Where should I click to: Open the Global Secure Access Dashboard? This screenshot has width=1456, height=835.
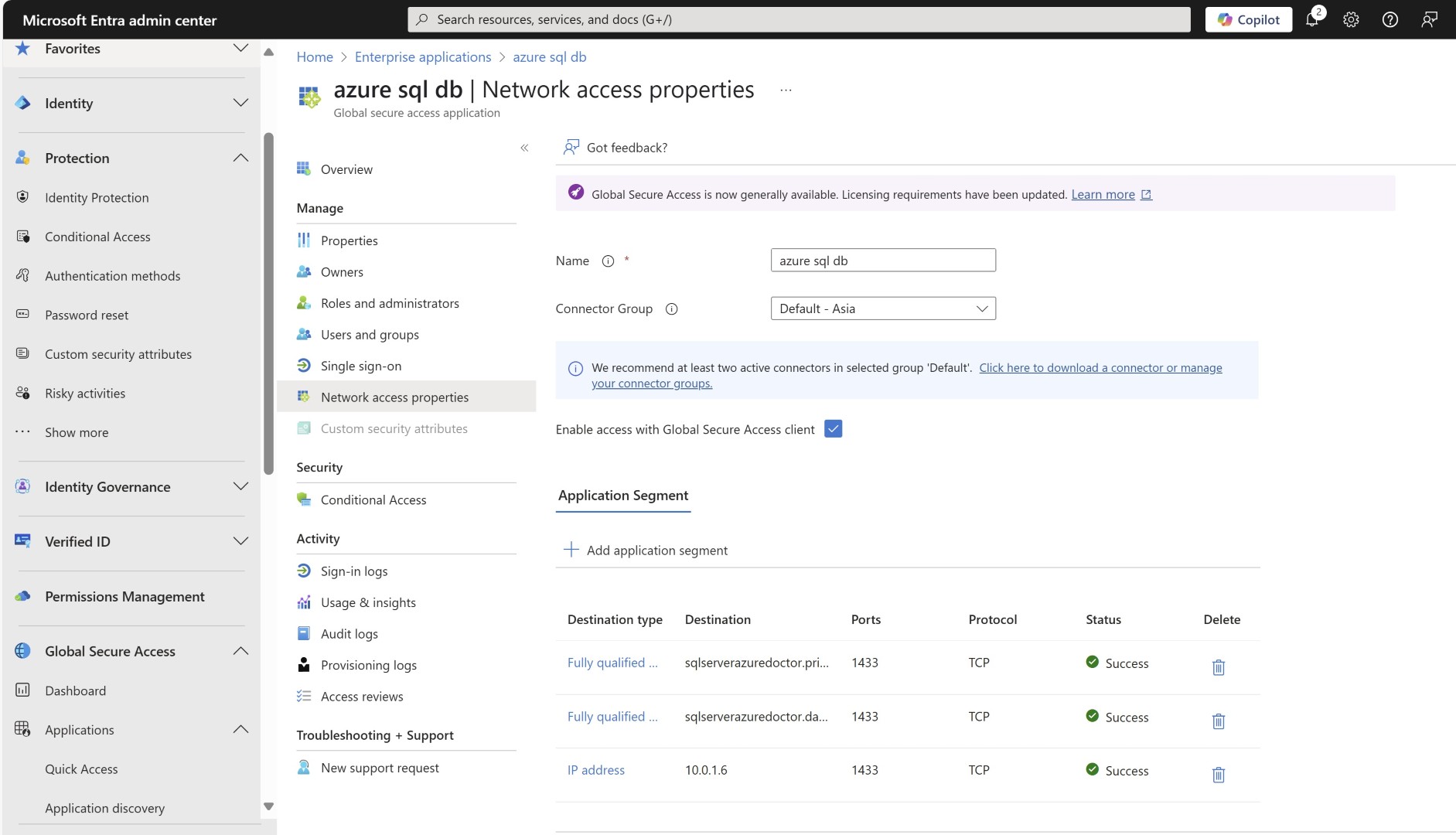(x=75, y=691)
